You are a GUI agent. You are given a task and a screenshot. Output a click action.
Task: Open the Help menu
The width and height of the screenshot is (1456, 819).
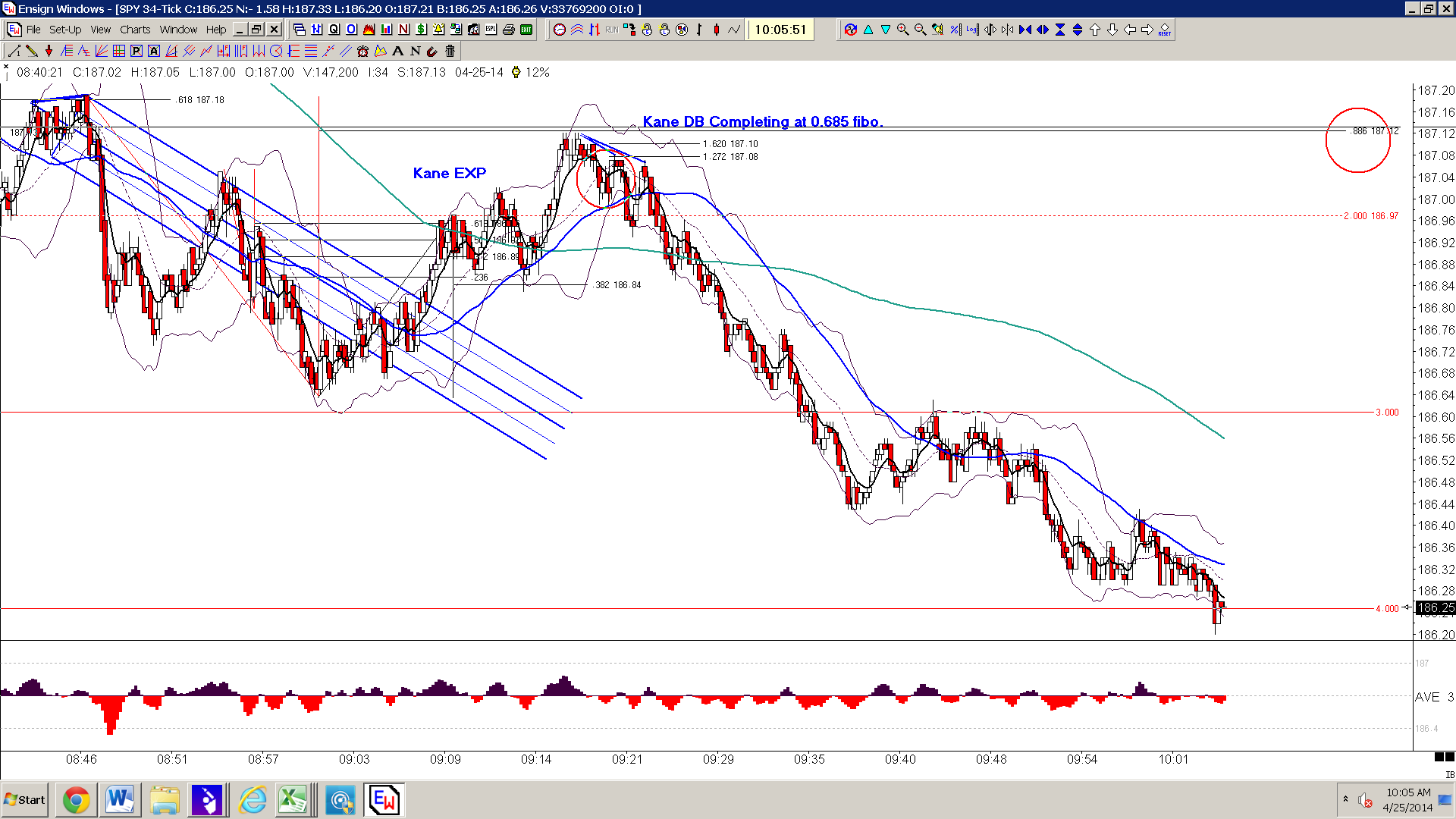pyautogui.click(x=216, y=30)
